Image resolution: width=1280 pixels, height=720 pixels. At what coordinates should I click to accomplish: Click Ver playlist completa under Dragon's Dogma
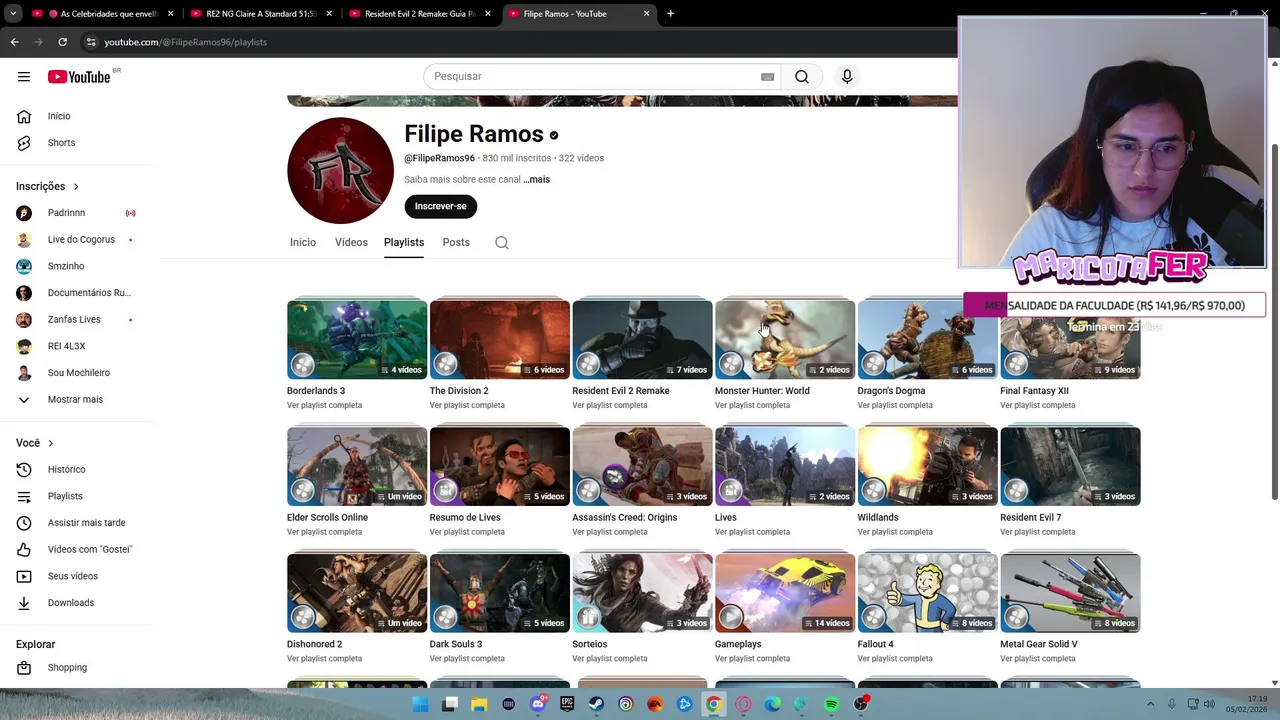(895, 405)
